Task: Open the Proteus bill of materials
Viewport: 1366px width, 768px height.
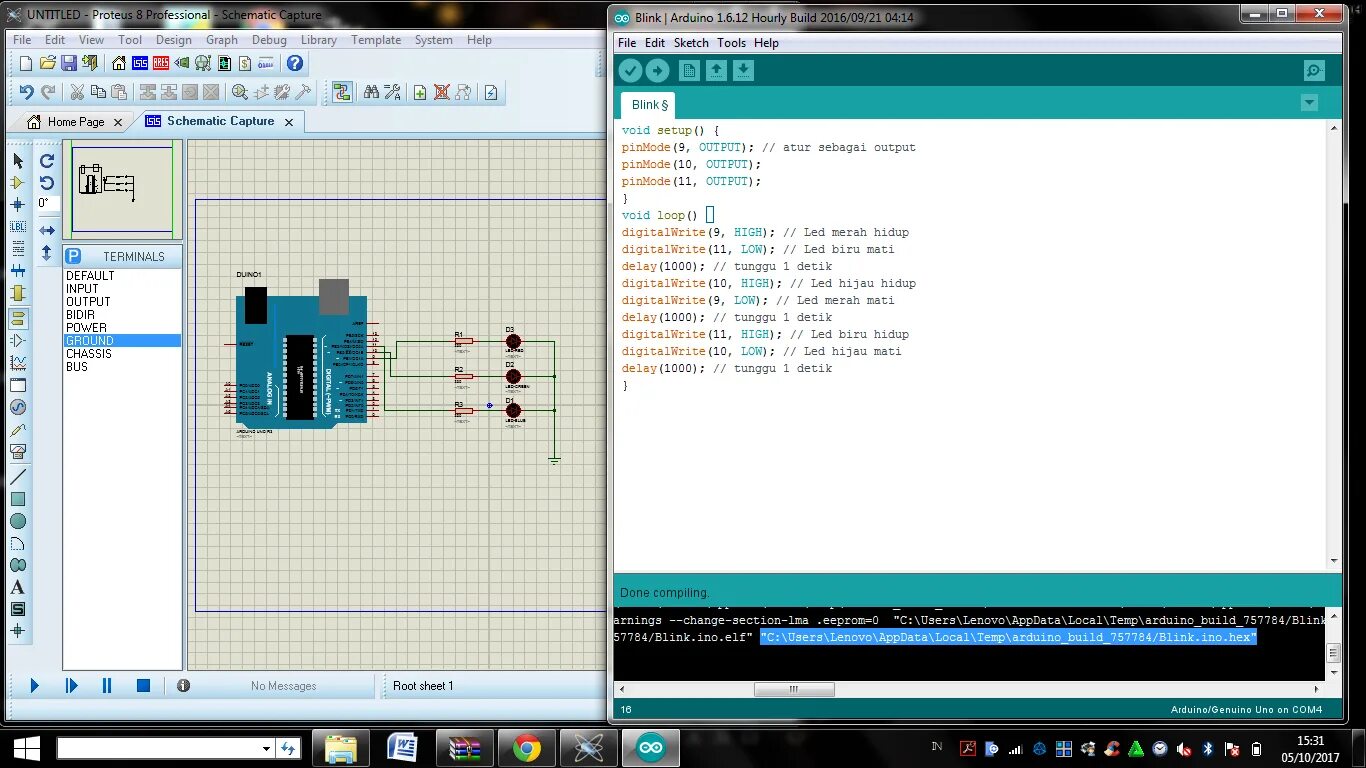Action: coord(245,63)
